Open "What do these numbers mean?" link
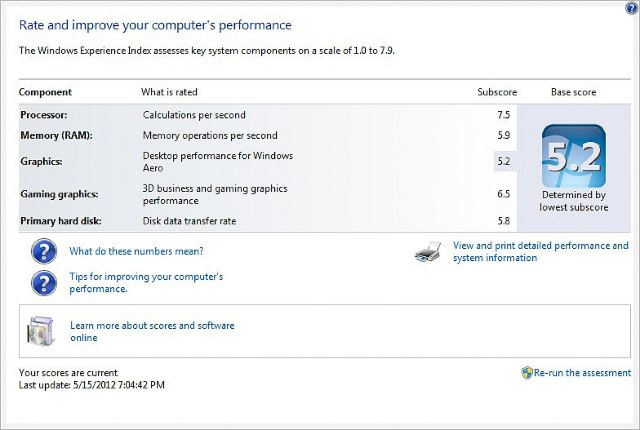640x430 pixels. coord(136,251)
